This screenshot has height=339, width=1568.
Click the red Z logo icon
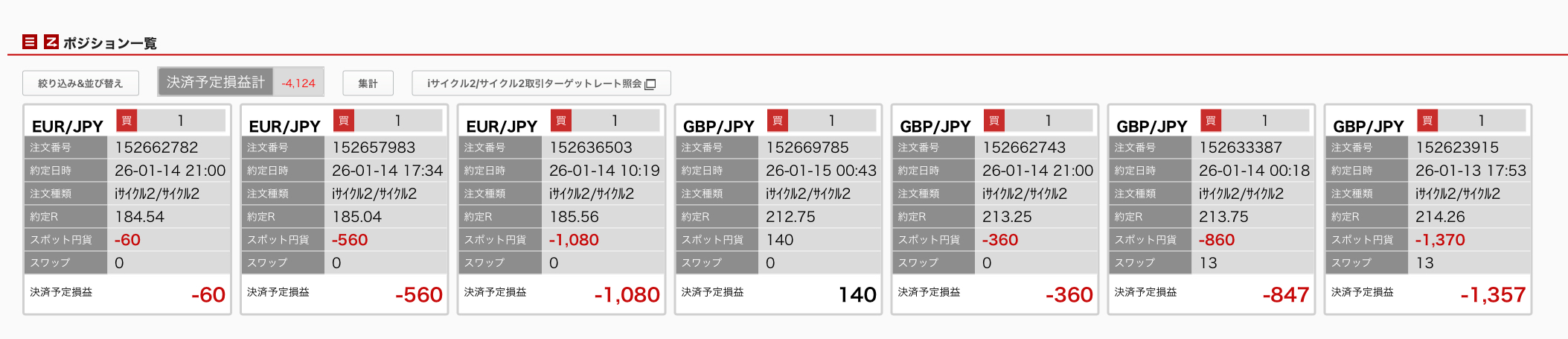[51, 42]
